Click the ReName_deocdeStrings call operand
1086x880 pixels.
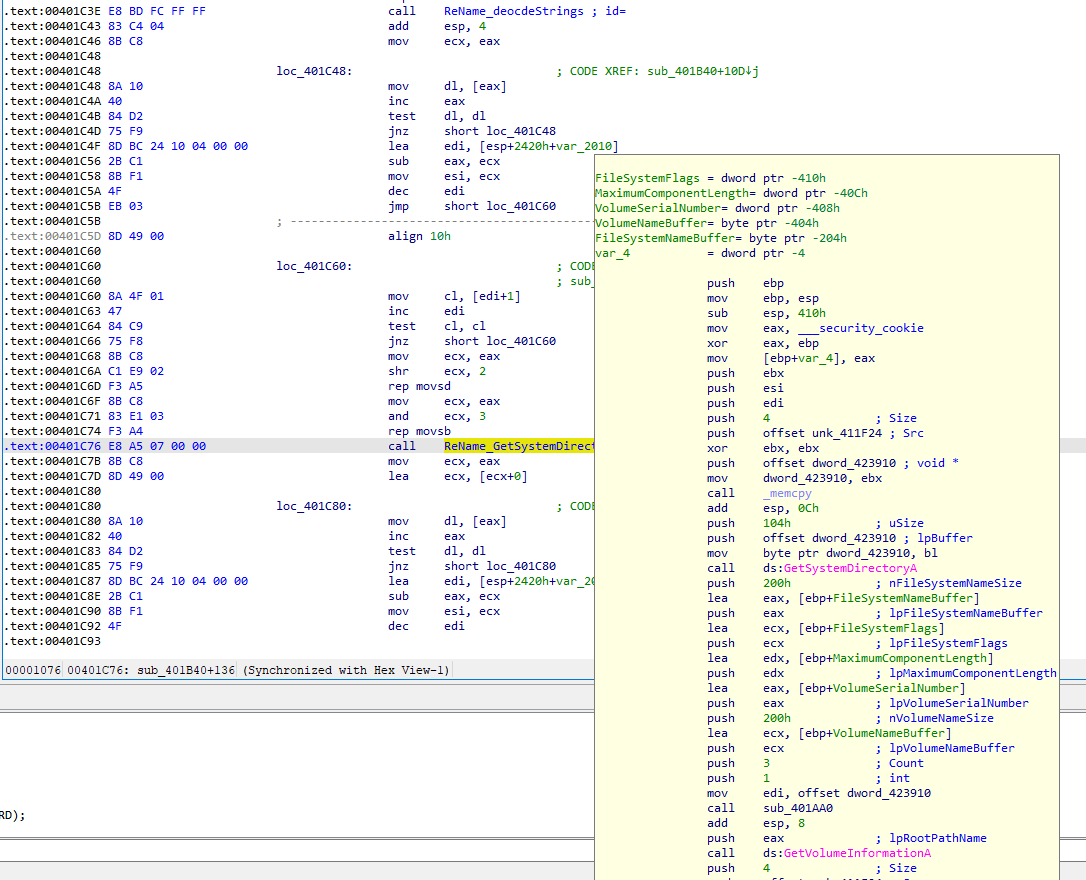tap(513, 11)
